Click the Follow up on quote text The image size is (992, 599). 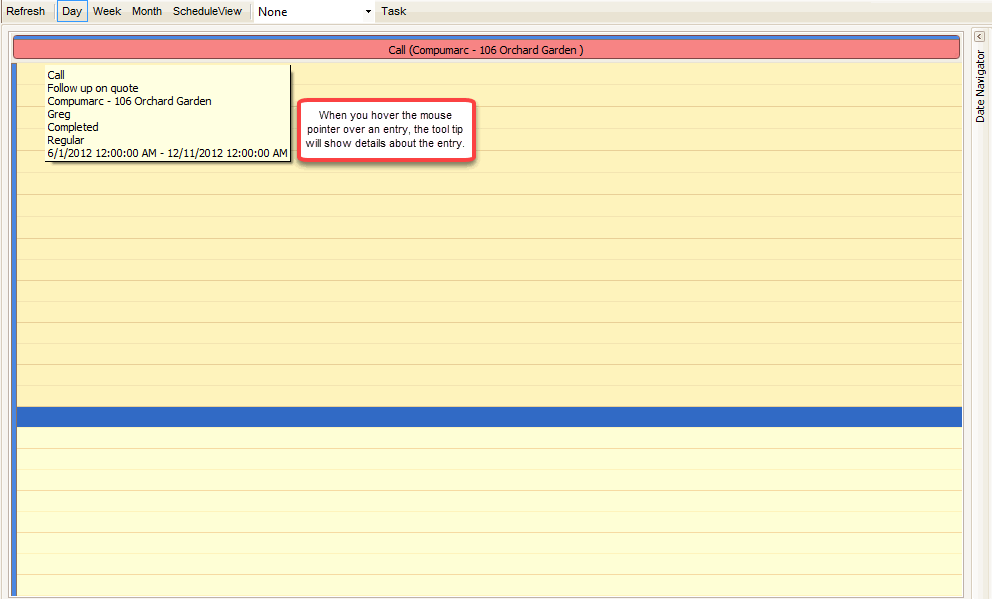click(93, 88)
